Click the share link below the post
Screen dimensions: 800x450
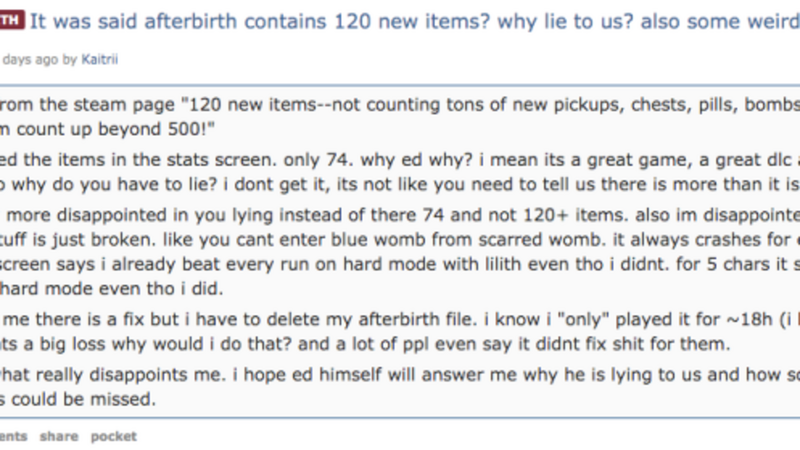(x=58, y=436)
